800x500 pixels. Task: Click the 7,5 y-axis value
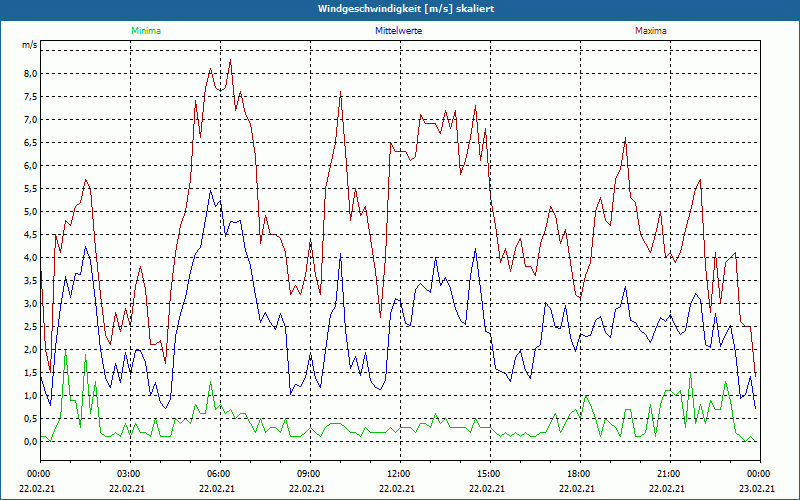[31, 96]
